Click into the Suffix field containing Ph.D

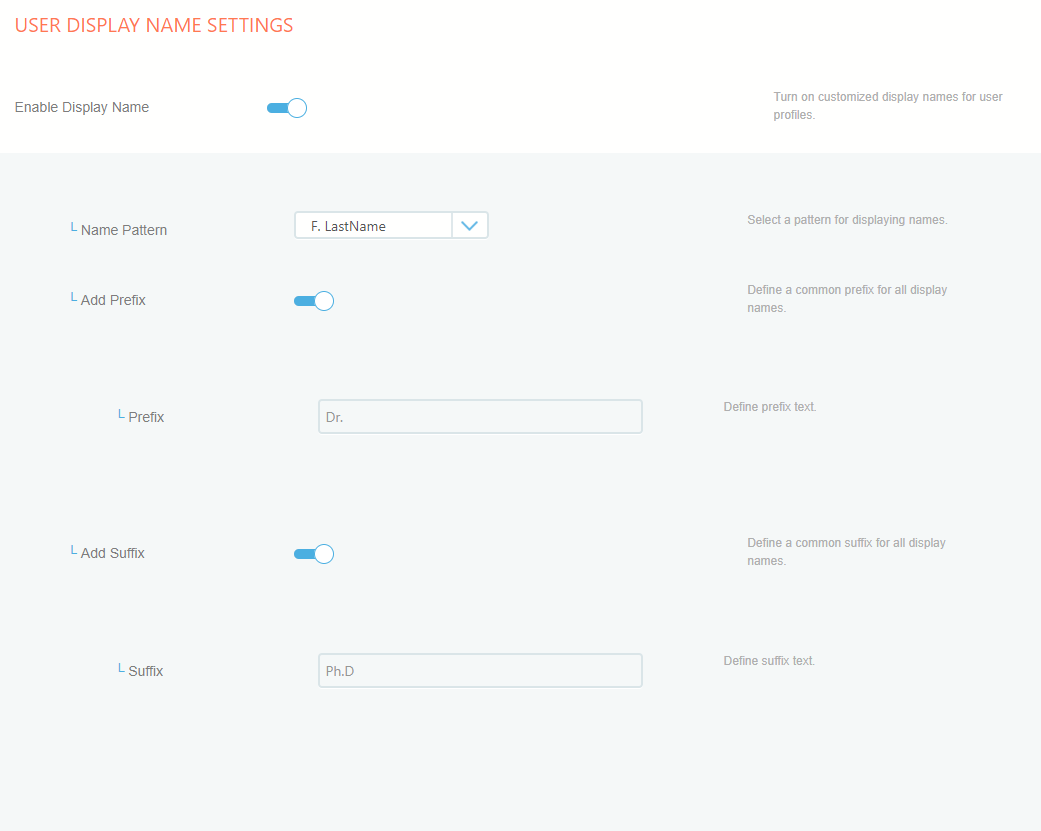click(x=480, y=671)
